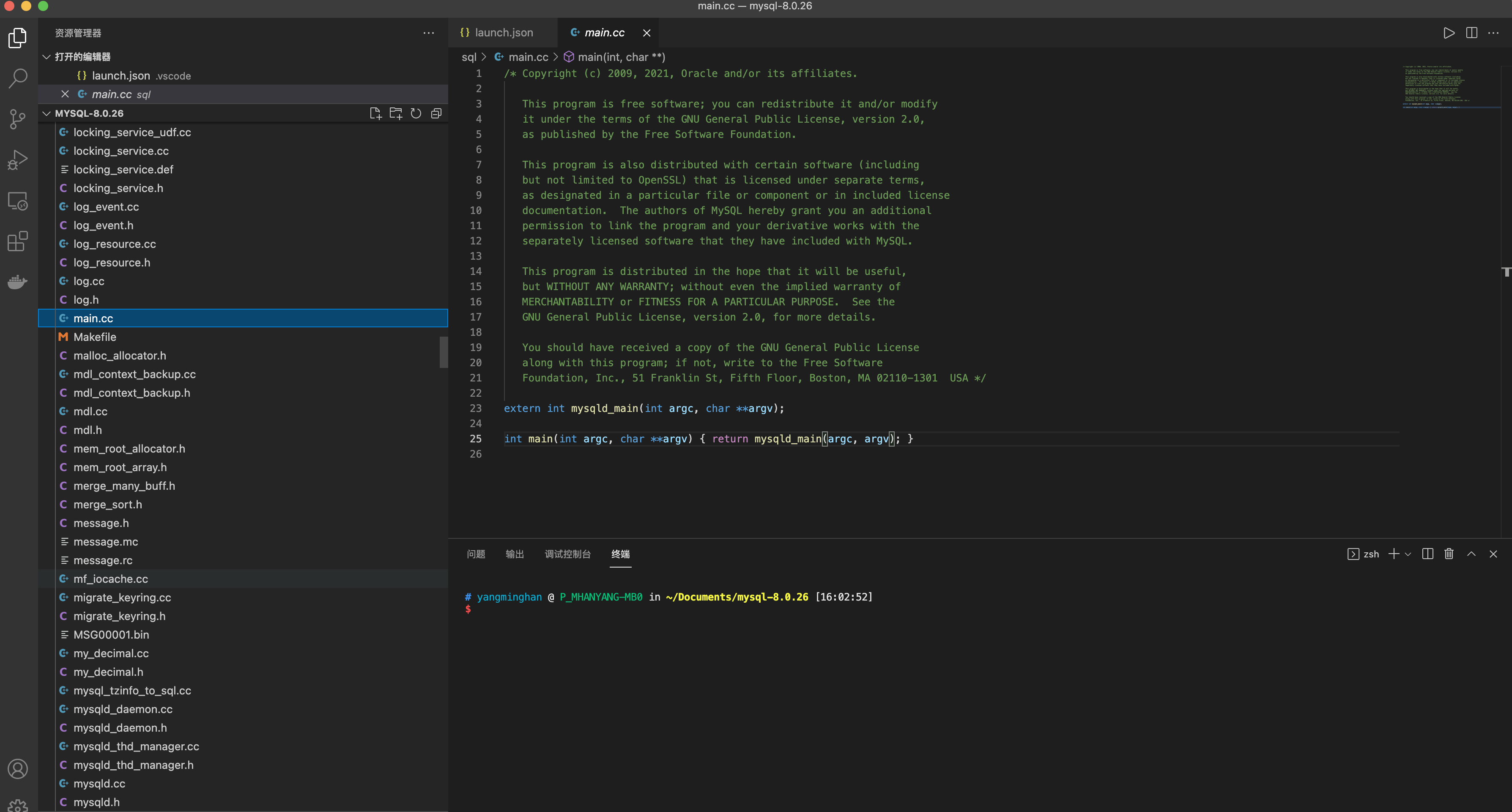Open Docker view in activity bar
This screenshot has width=1512, height=812.
point(18,283)
